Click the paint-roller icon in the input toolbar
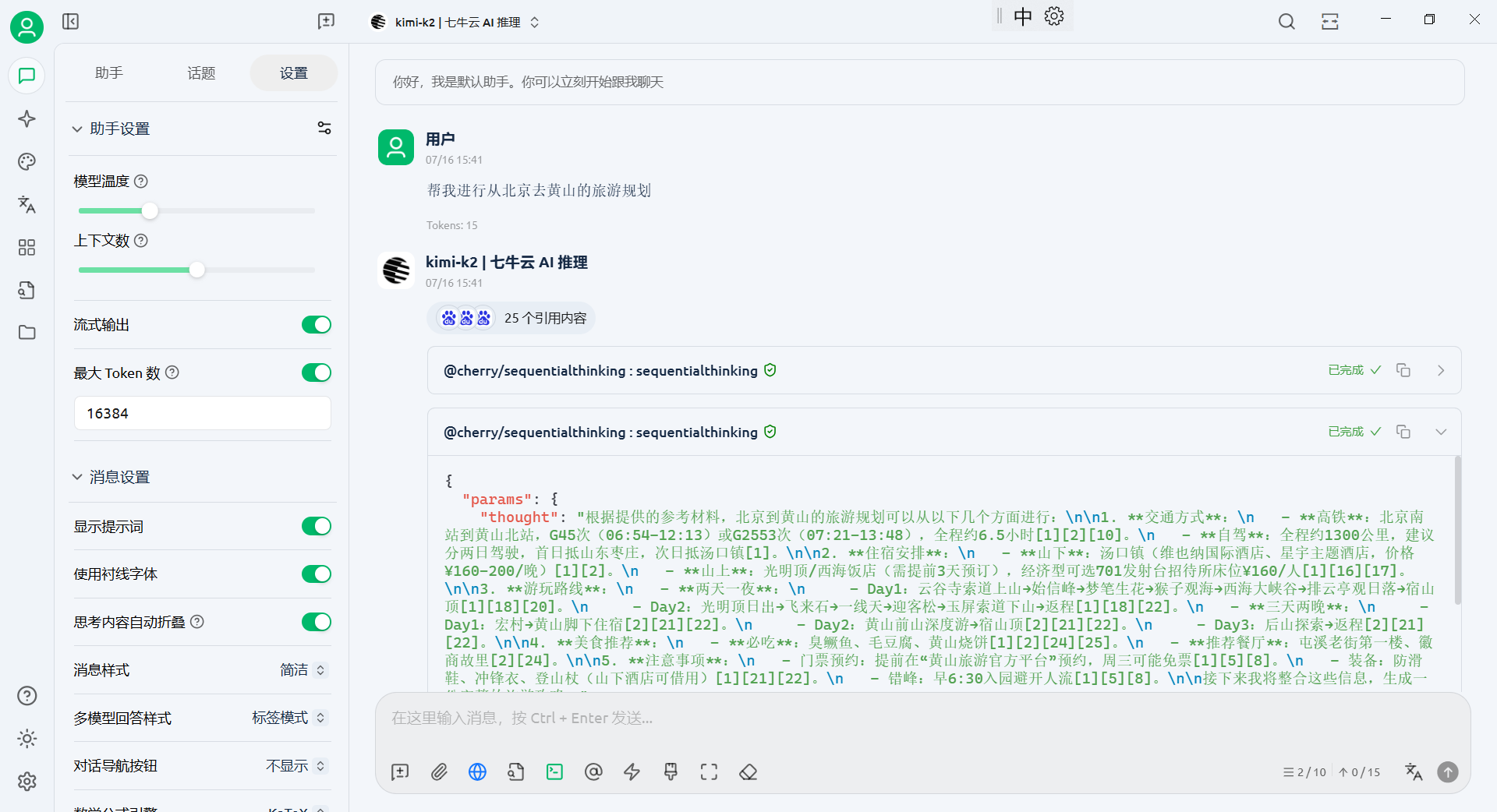 click(671, 772)
